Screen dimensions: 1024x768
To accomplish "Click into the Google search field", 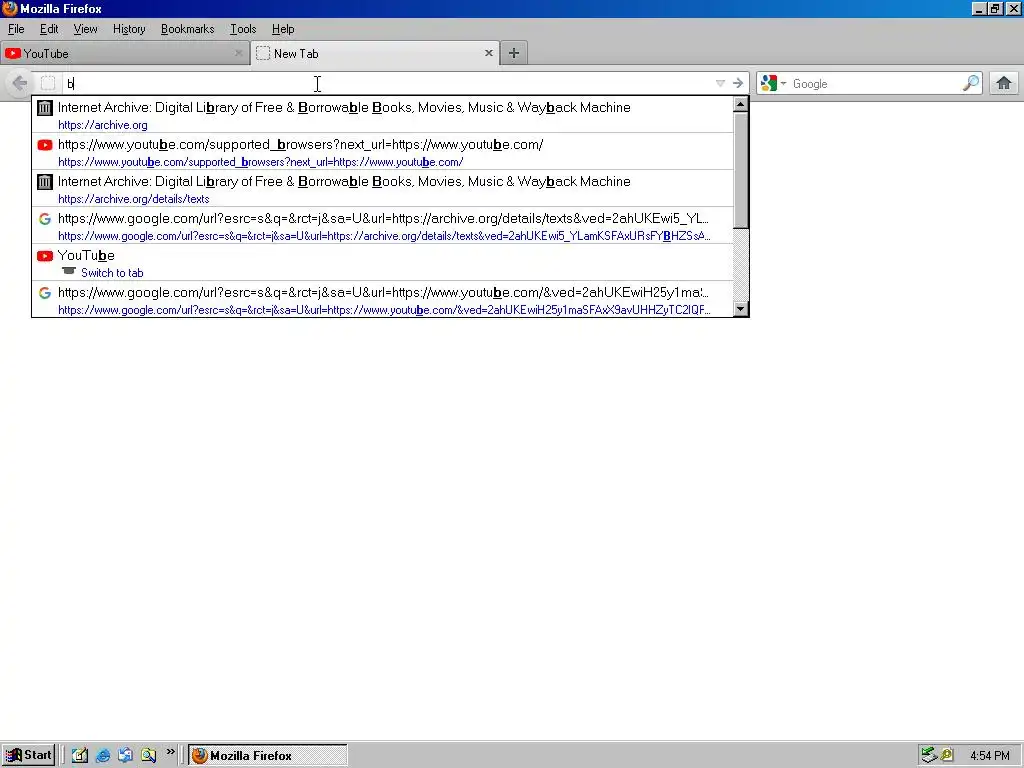I will [x=875, y=84].
